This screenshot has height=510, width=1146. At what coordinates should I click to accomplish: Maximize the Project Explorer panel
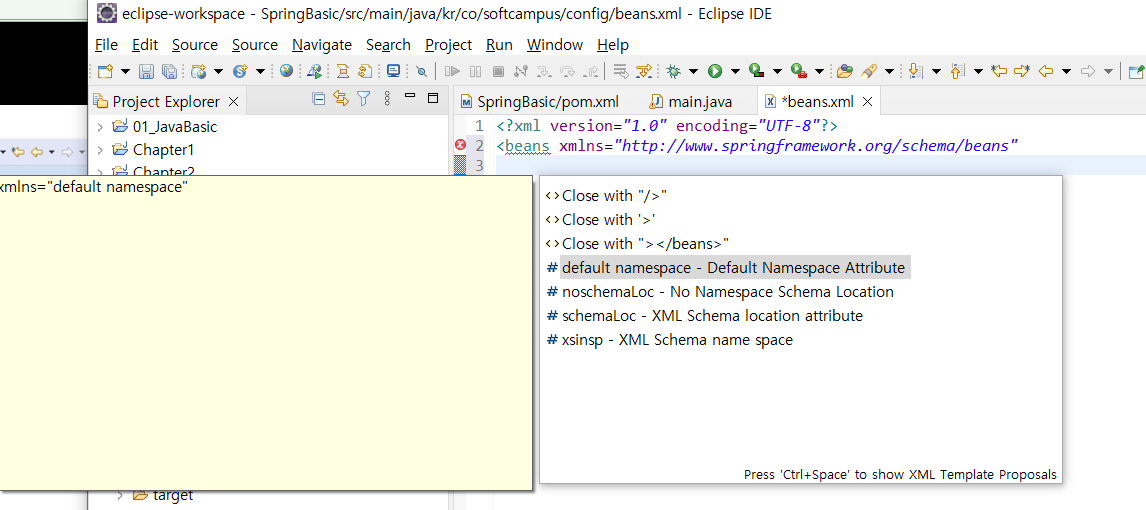coord(433,98)
